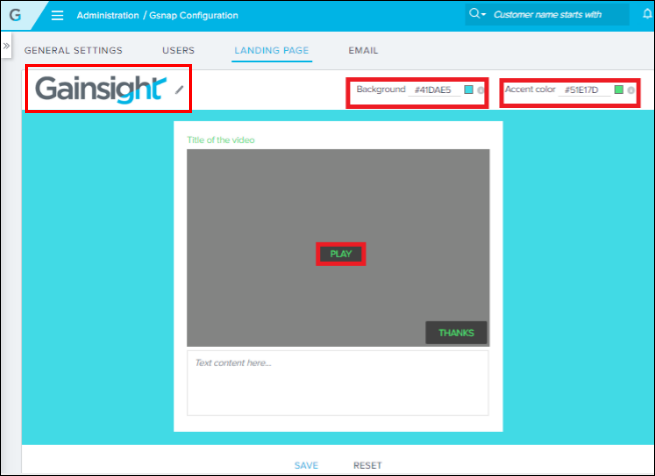This screenshot has width=655, height=476.
Task: Click Administration in the breadcrumb
Action: 108,15
